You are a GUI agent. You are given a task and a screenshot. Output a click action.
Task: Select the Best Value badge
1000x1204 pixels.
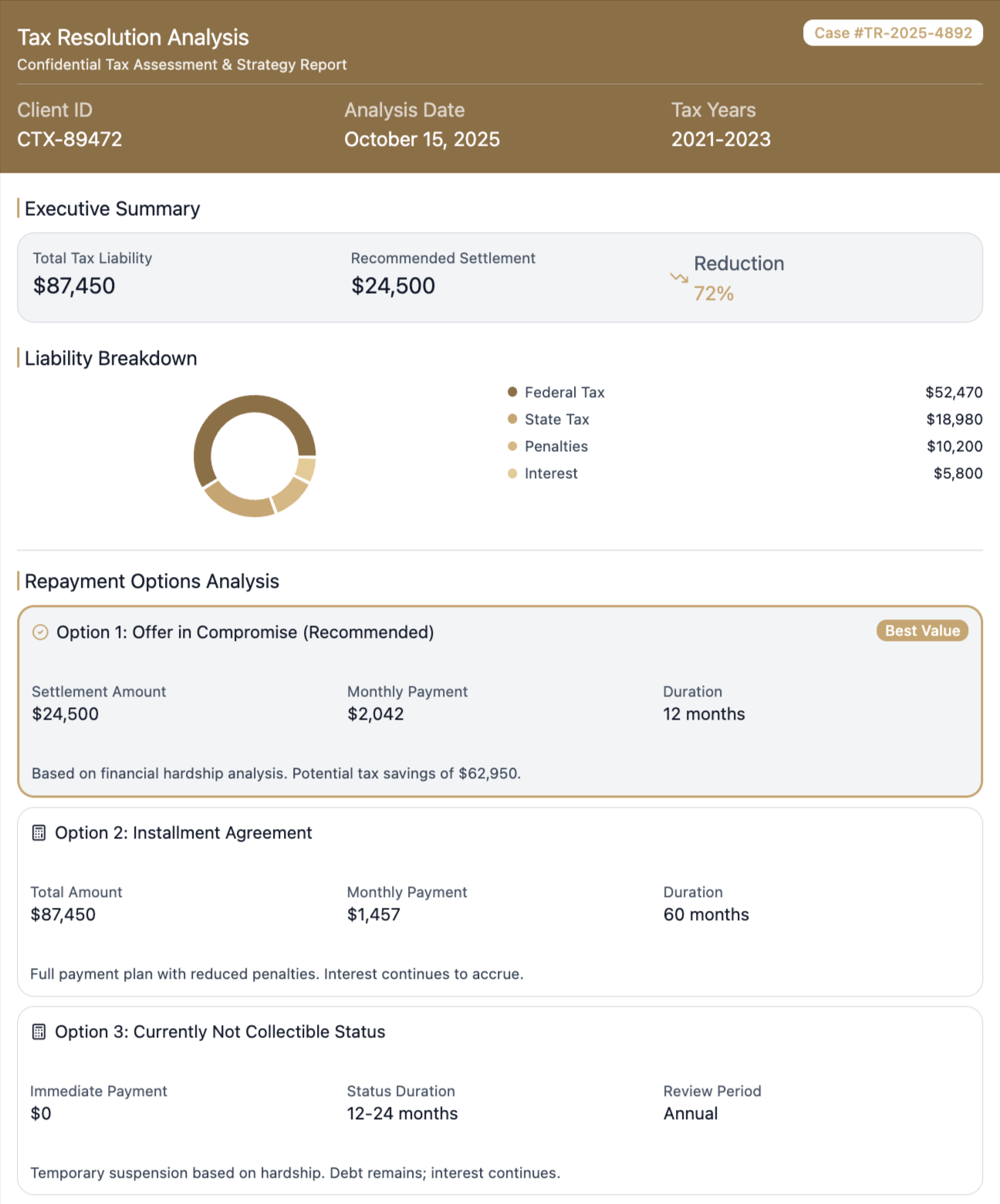point(922,630)
